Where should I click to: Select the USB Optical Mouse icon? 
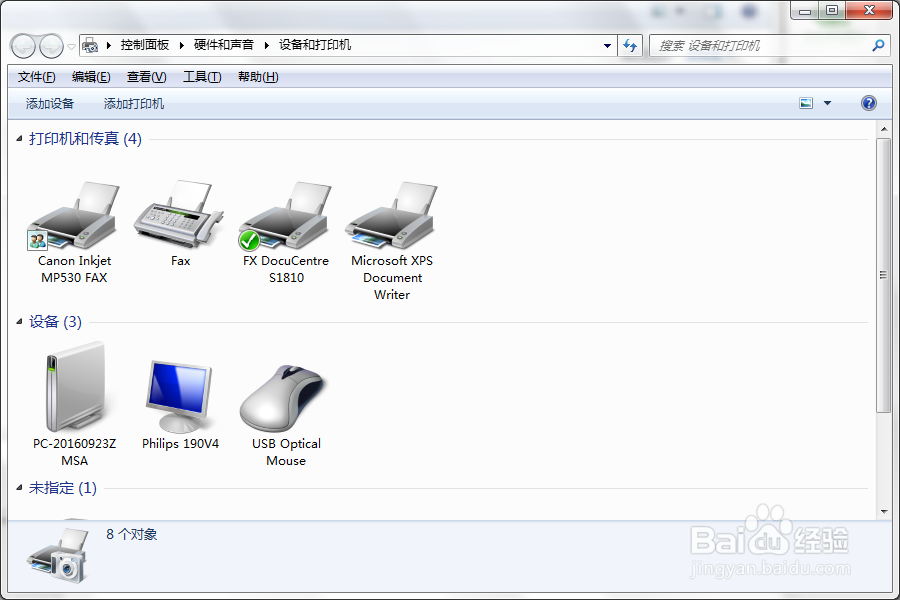point(284,398)
